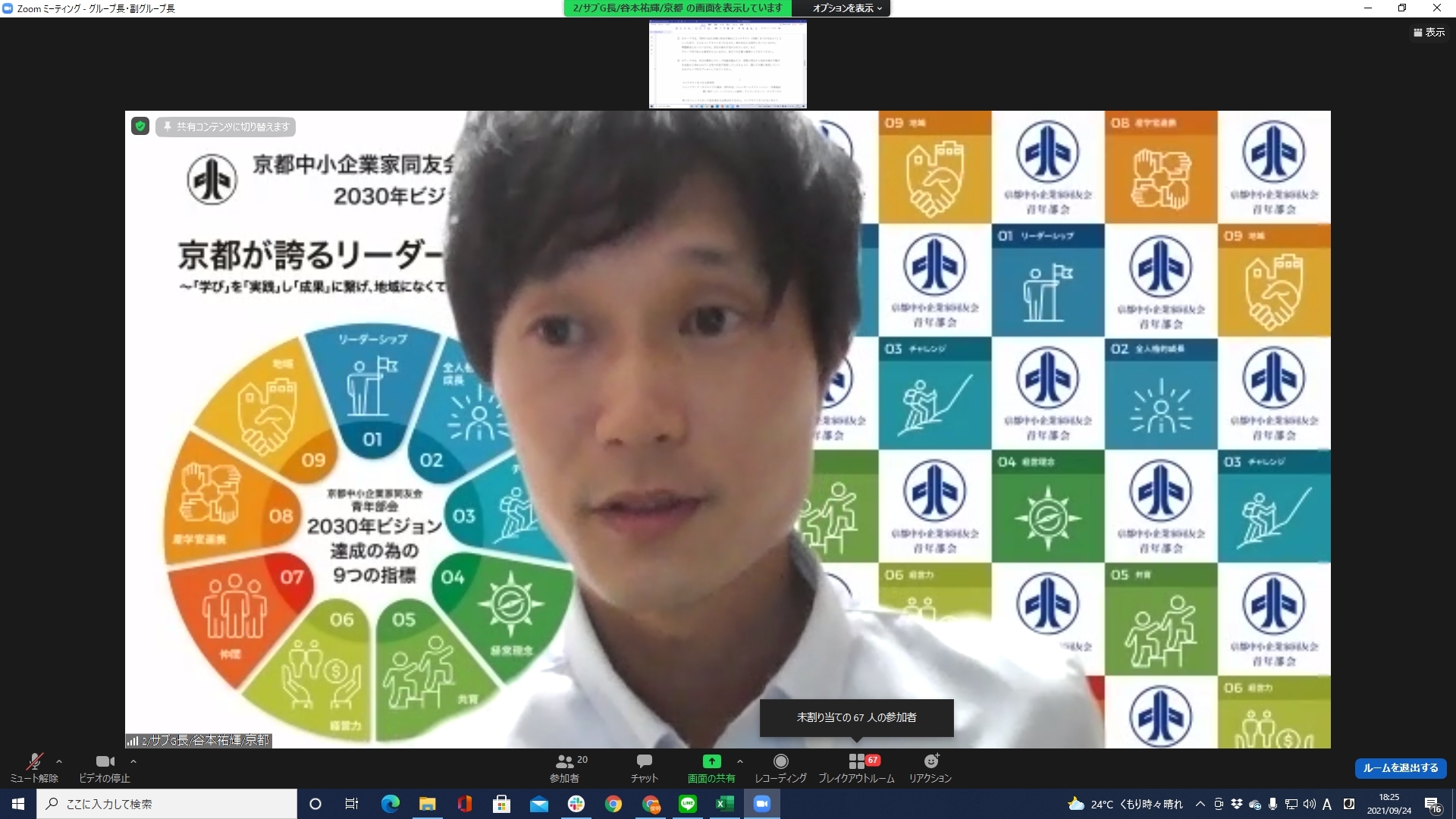Open Mail app from taskbar
Image resolution: width=1456 pixels, height=819 pixels.
[538, 804]
